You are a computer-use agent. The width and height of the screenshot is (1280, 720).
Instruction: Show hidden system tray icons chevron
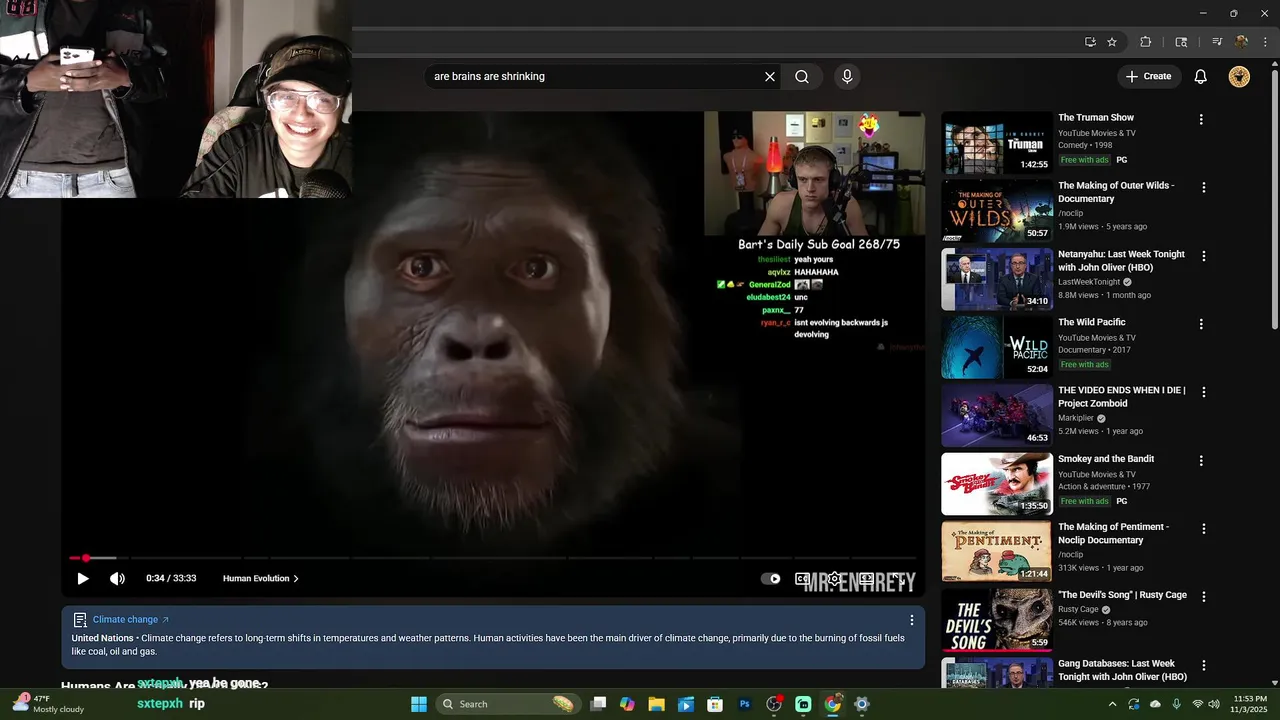1112,704
